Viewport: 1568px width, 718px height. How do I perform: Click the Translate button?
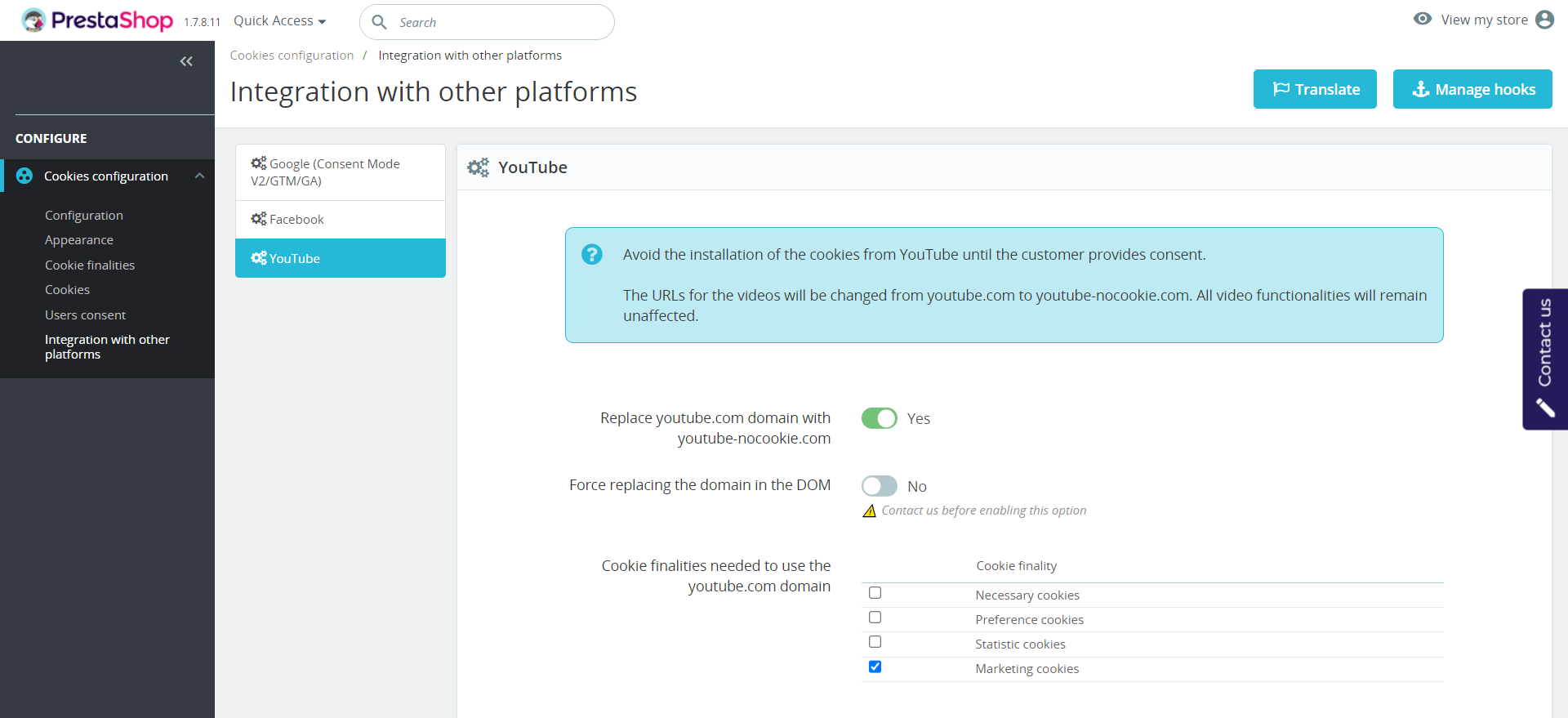(x=1315, y=89)
